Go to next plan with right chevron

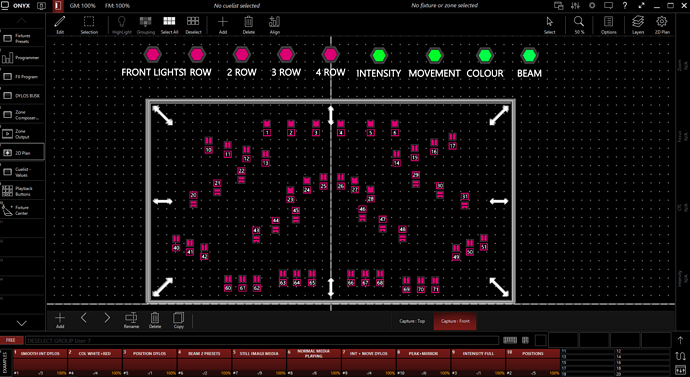pyautogui.click(x=107, y=318)
